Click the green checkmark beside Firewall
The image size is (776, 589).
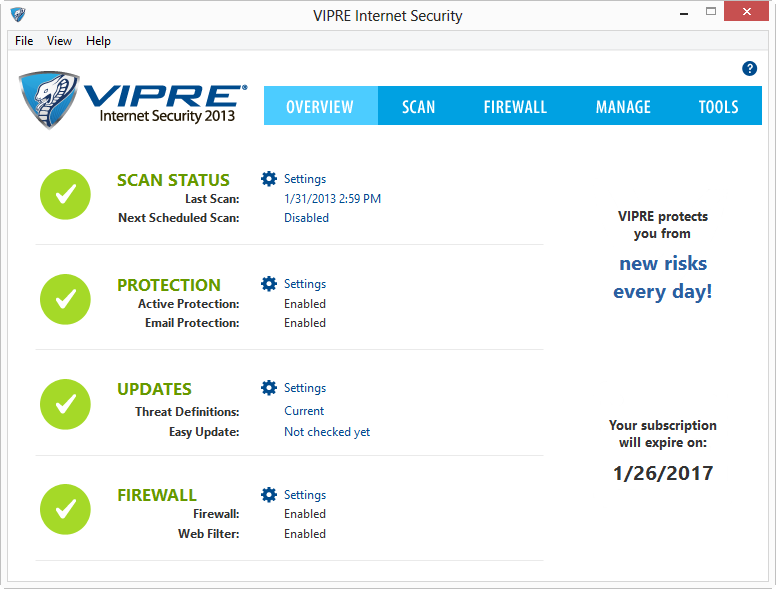coord(65,509)
